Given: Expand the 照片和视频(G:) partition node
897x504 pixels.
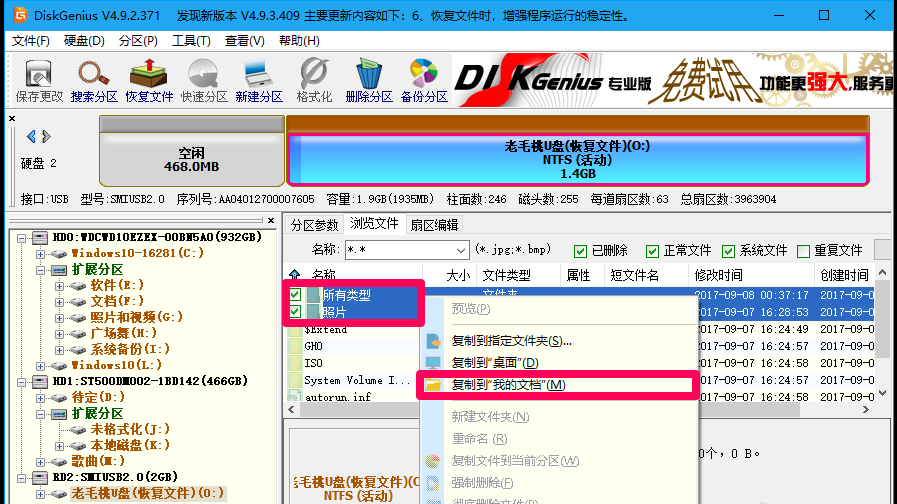Looking at the screenshot, I should tap(59, 318).
